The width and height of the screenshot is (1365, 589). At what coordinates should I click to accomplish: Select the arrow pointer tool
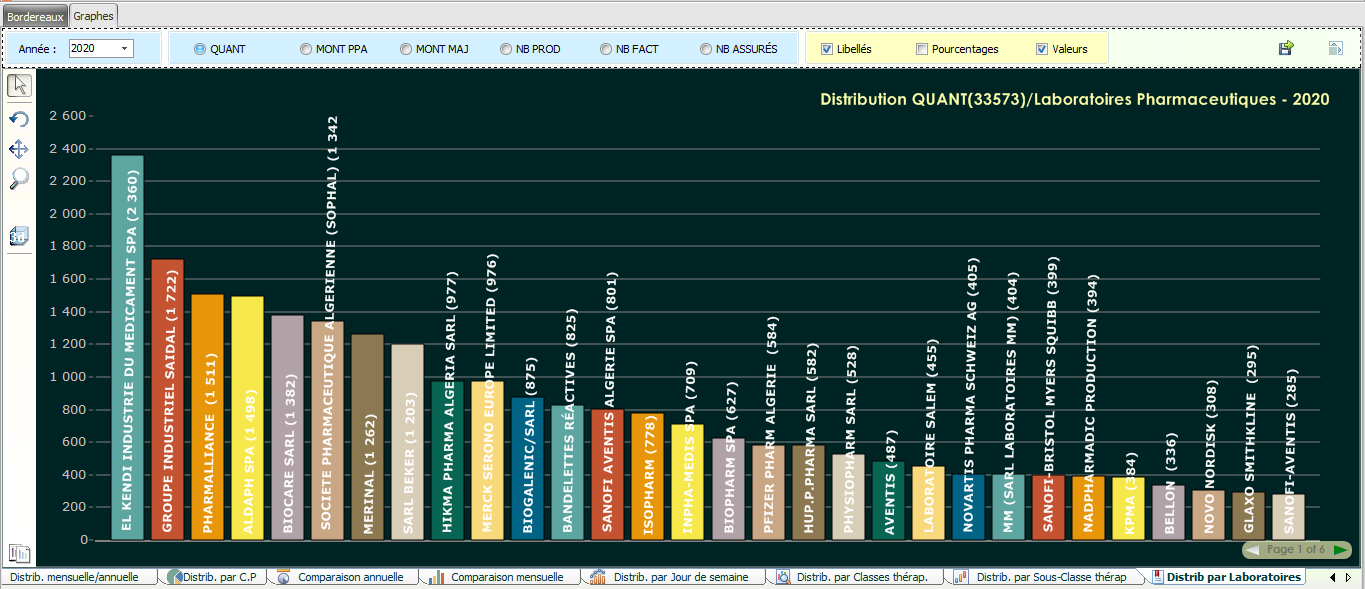(x=19, y=86)
